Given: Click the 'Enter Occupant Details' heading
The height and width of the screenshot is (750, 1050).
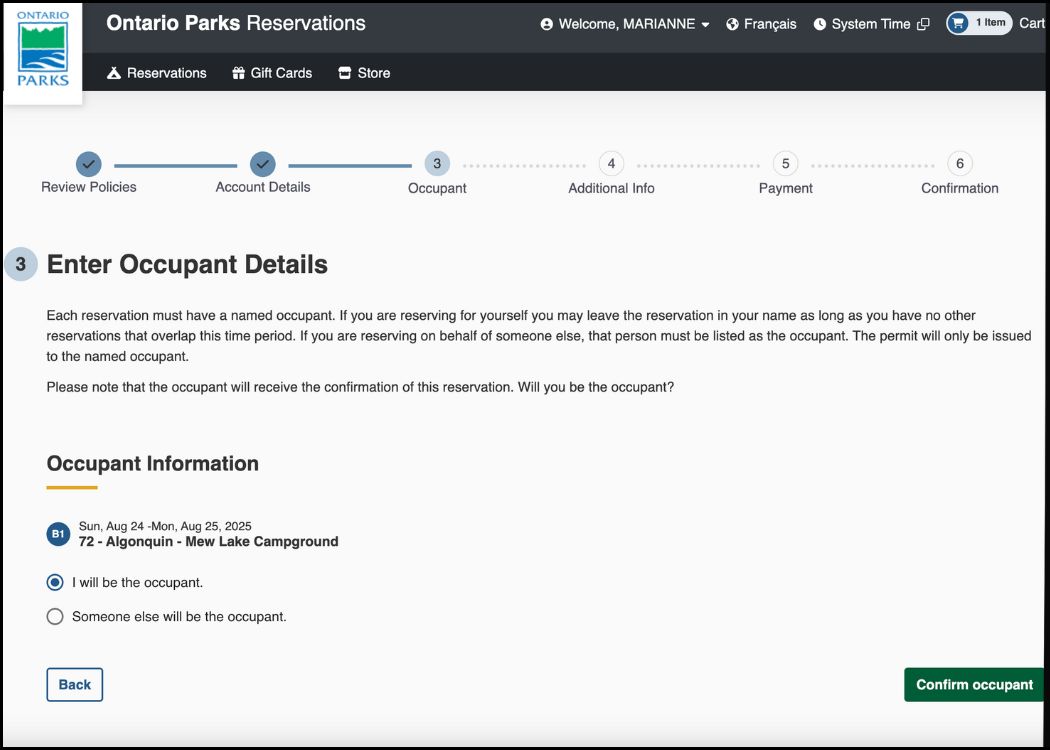Looking at the screenshot, I should click(187, 265).
